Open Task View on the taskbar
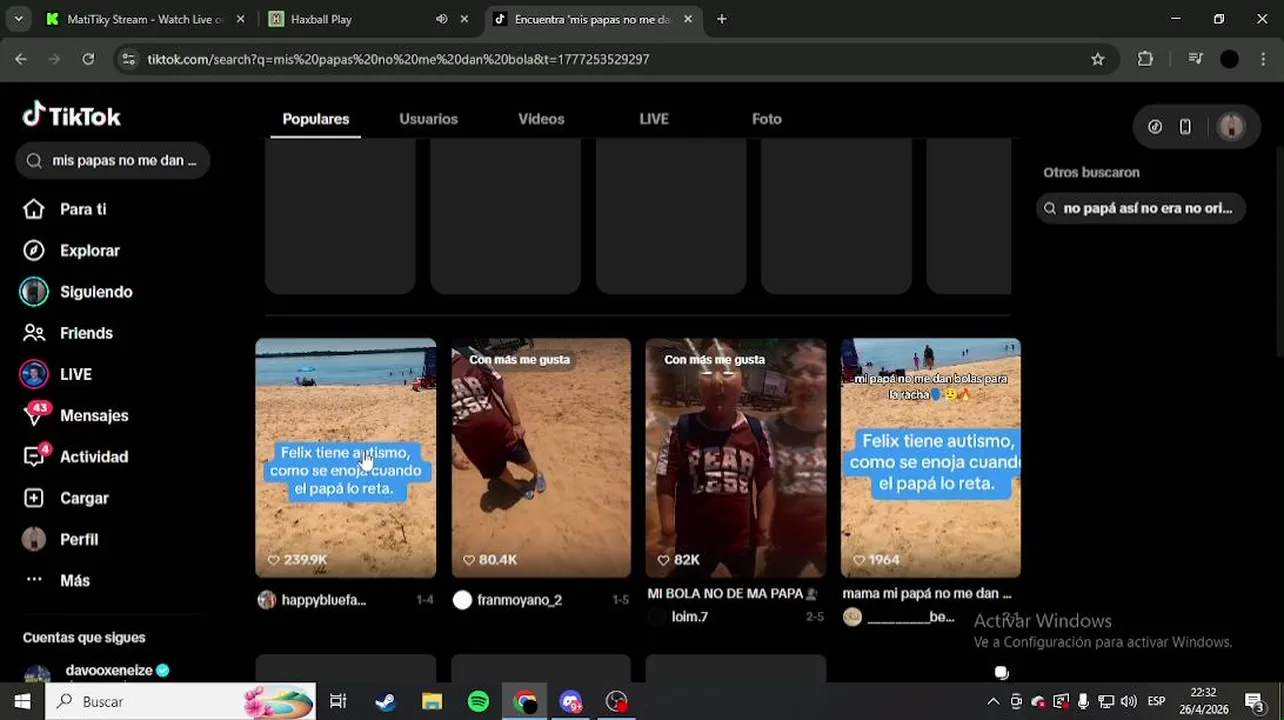1284x720 pixels. point(338,702)
